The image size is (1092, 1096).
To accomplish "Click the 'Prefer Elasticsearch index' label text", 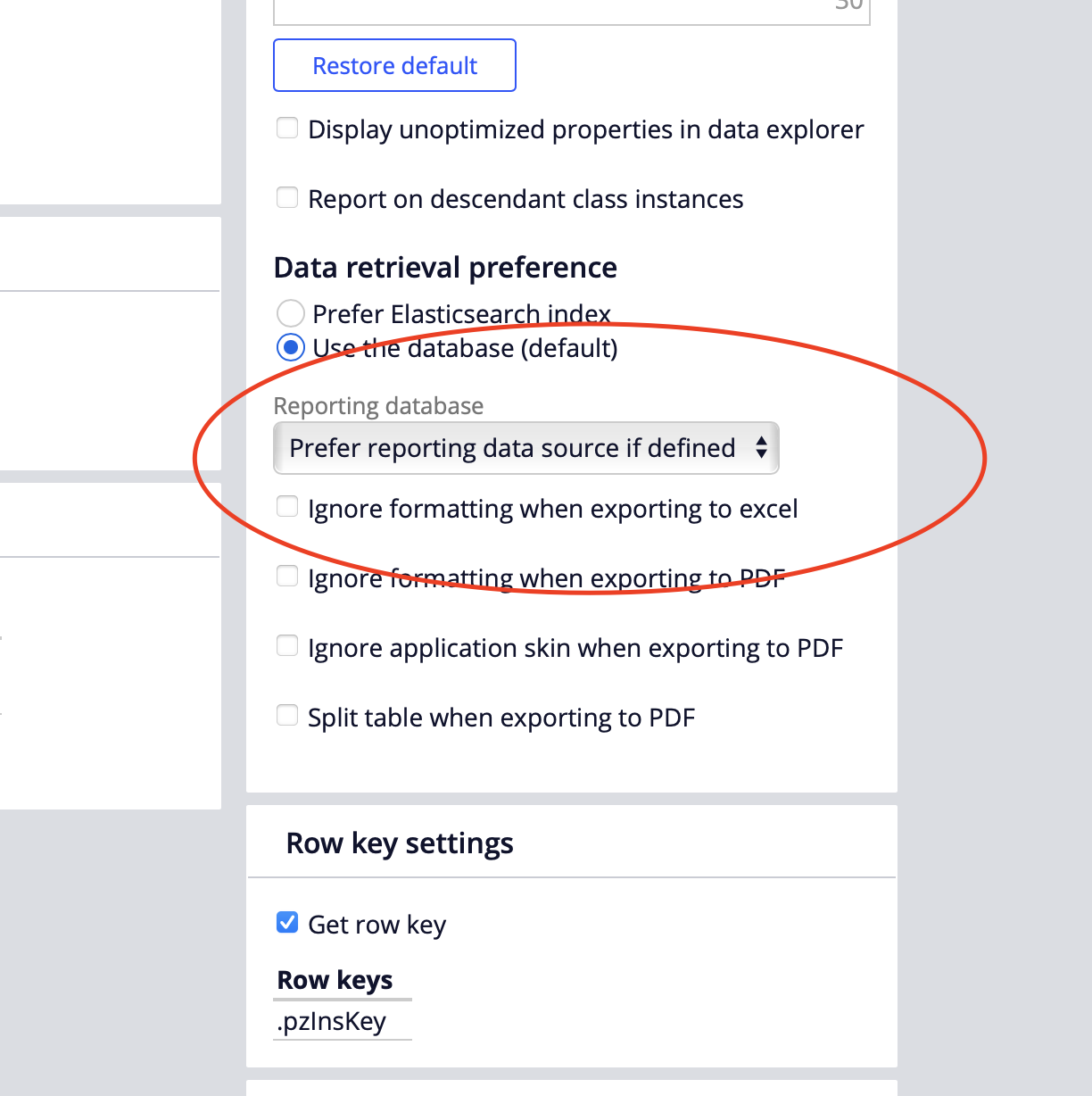I will click(x=461, y=314).
